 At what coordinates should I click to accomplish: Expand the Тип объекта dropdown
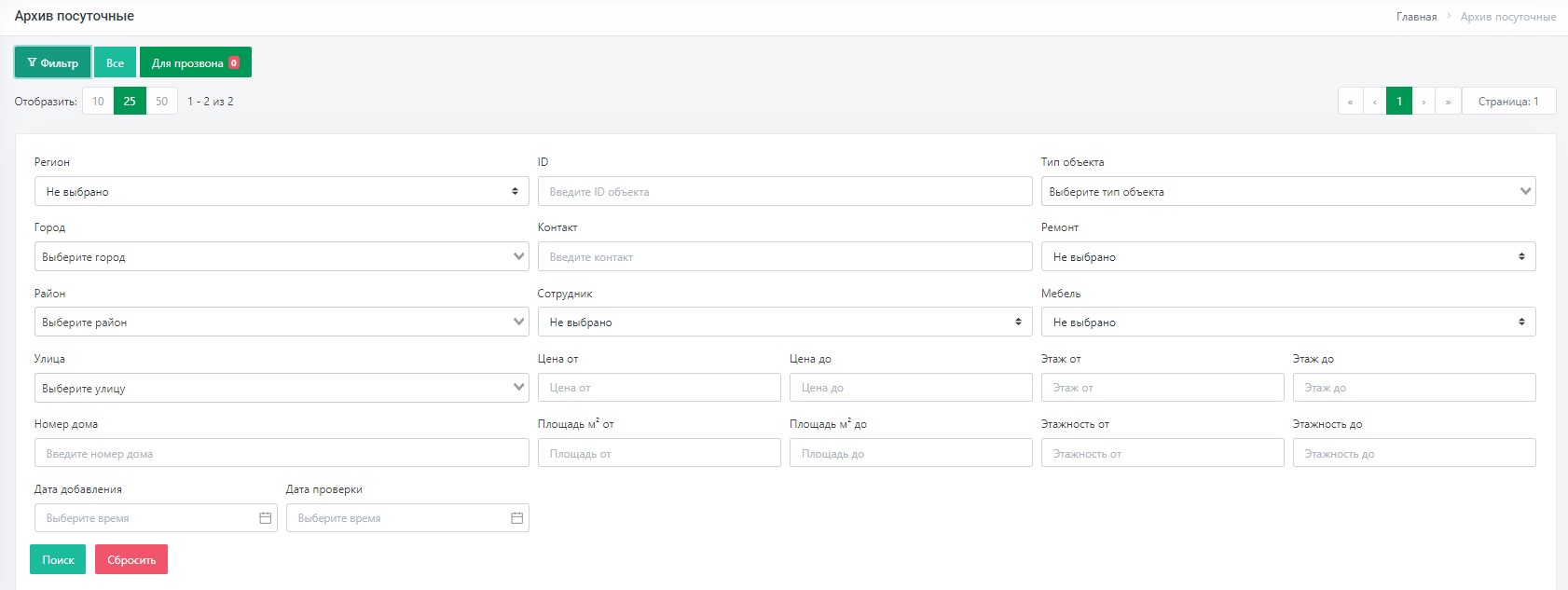pyautogui.click(x=1288, y=191)
